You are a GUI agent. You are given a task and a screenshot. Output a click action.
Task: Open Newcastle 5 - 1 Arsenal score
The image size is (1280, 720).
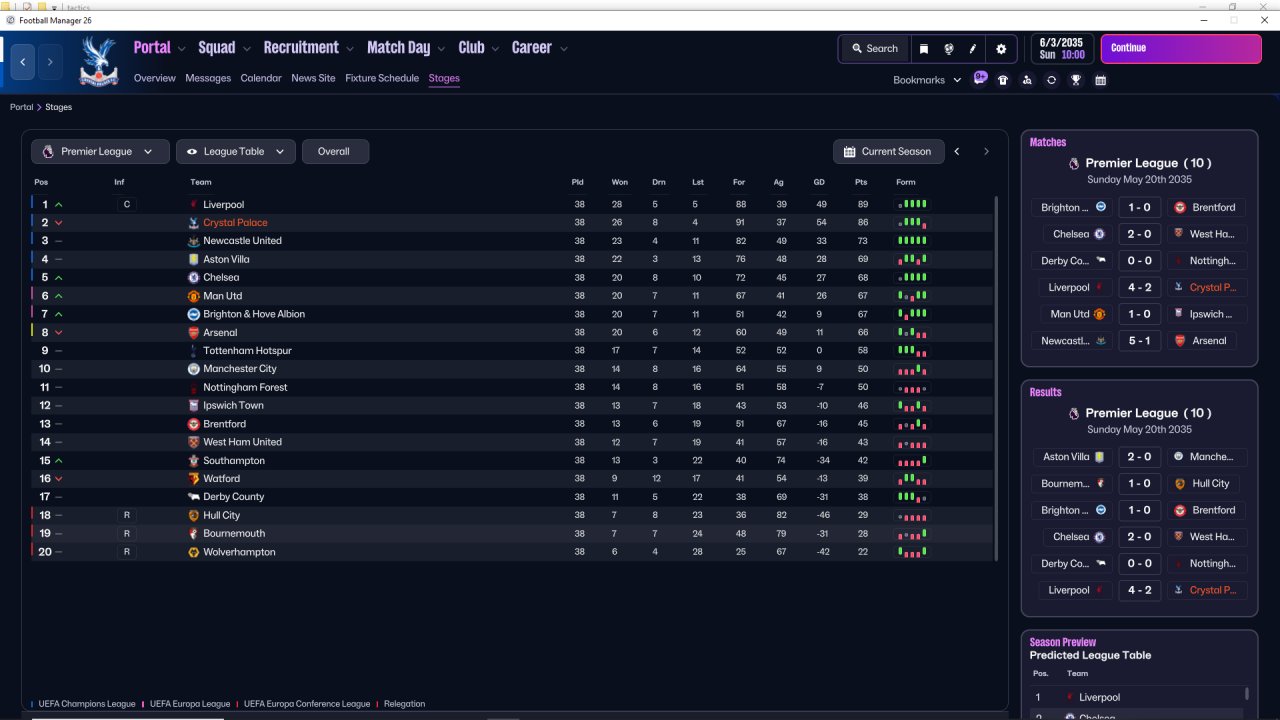1139,341
